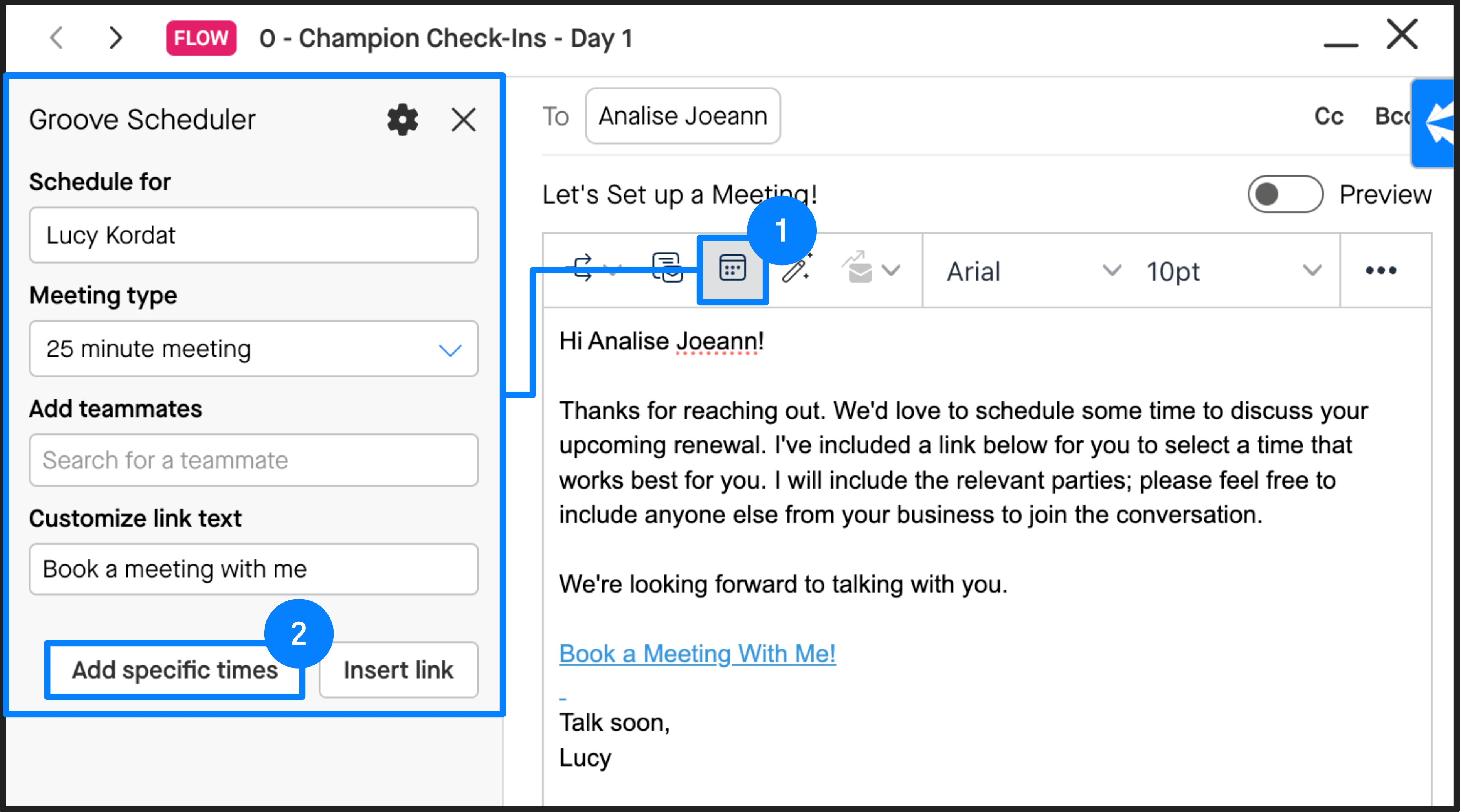Open the three-dots more options menu
The image size is (1460, 812).
1381,270
